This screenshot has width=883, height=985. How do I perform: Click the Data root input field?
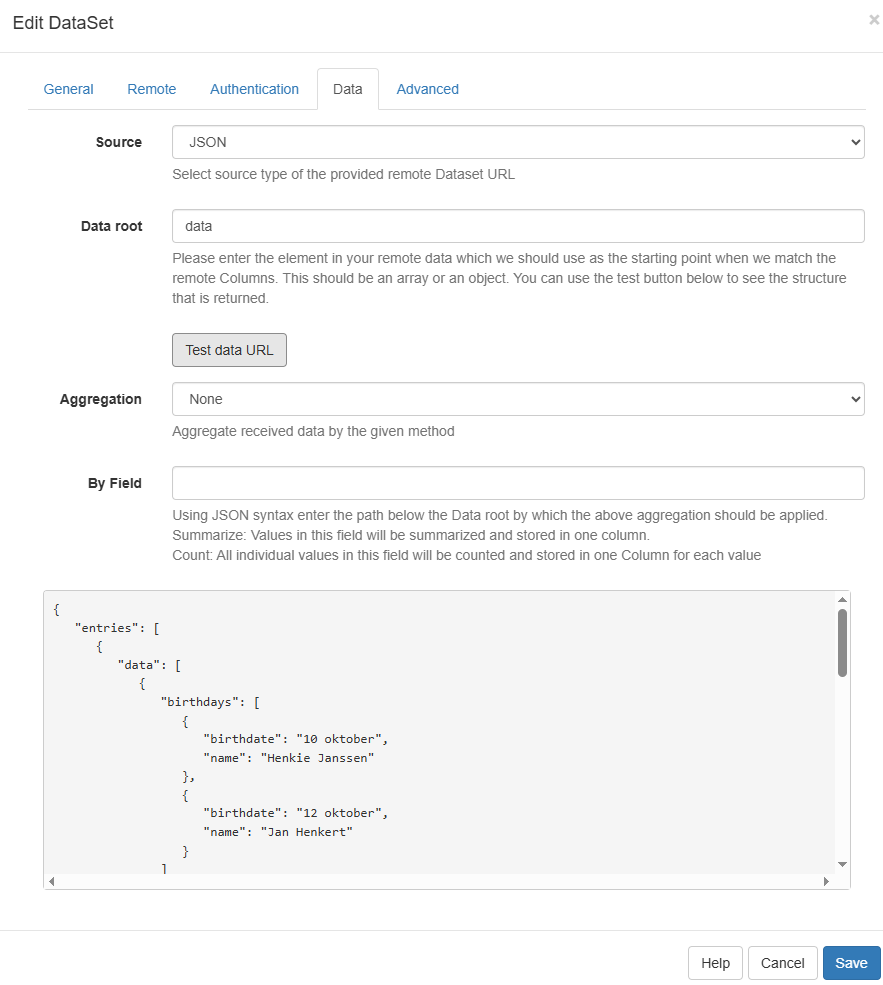517,226
